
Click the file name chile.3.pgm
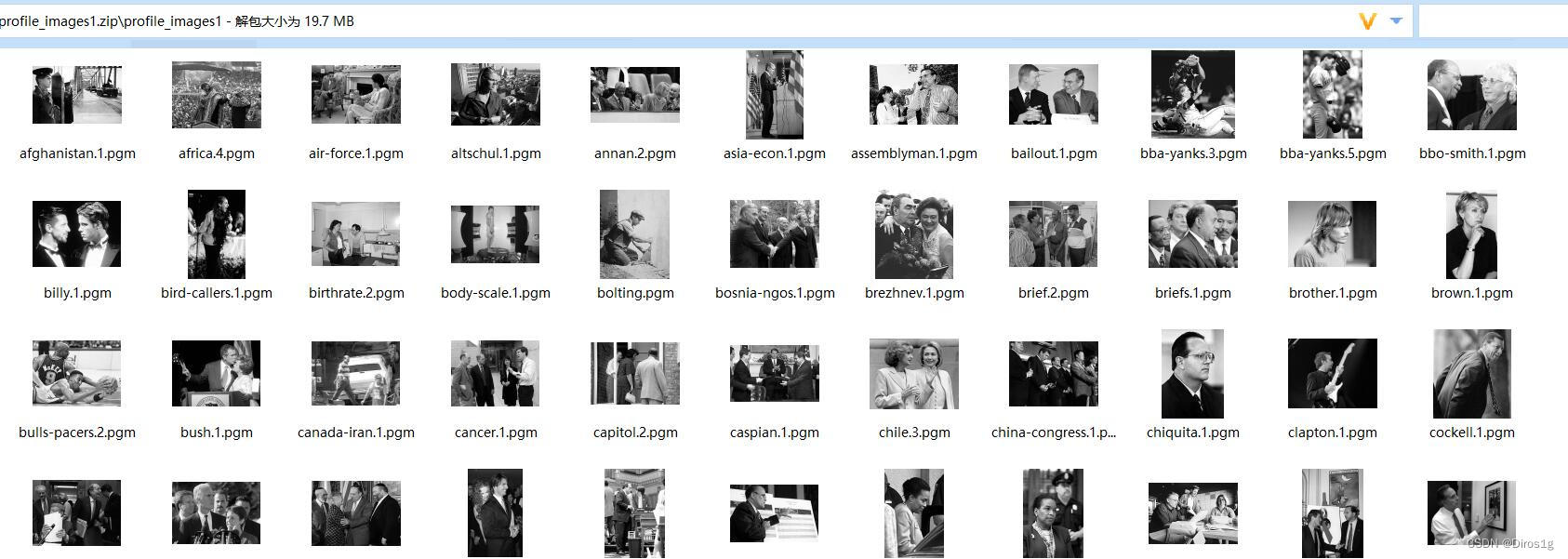coord(914,433)
